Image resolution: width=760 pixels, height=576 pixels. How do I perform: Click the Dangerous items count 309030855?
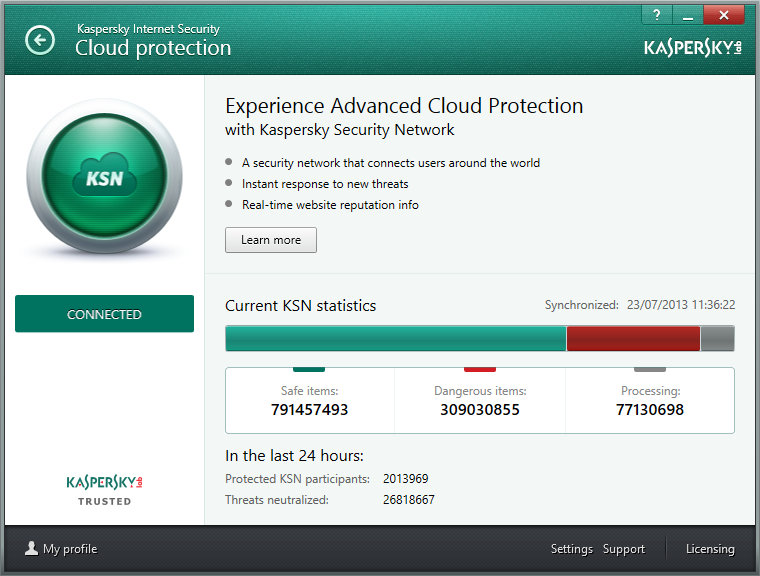[480, 410]
